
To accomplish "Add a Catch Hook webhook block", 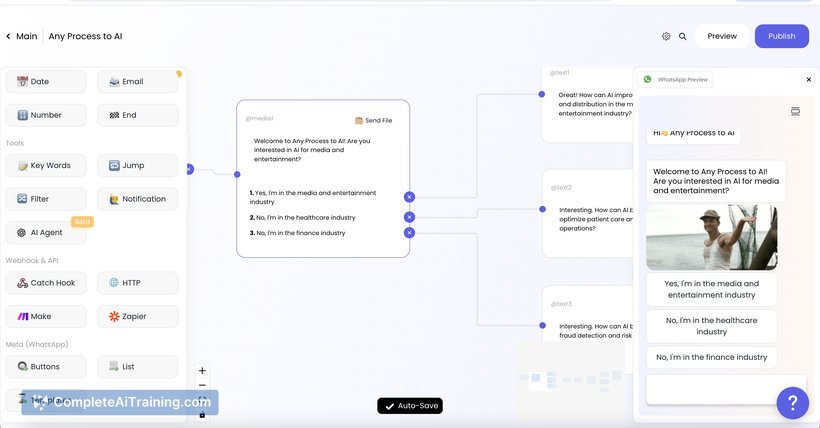I will 46,283.
